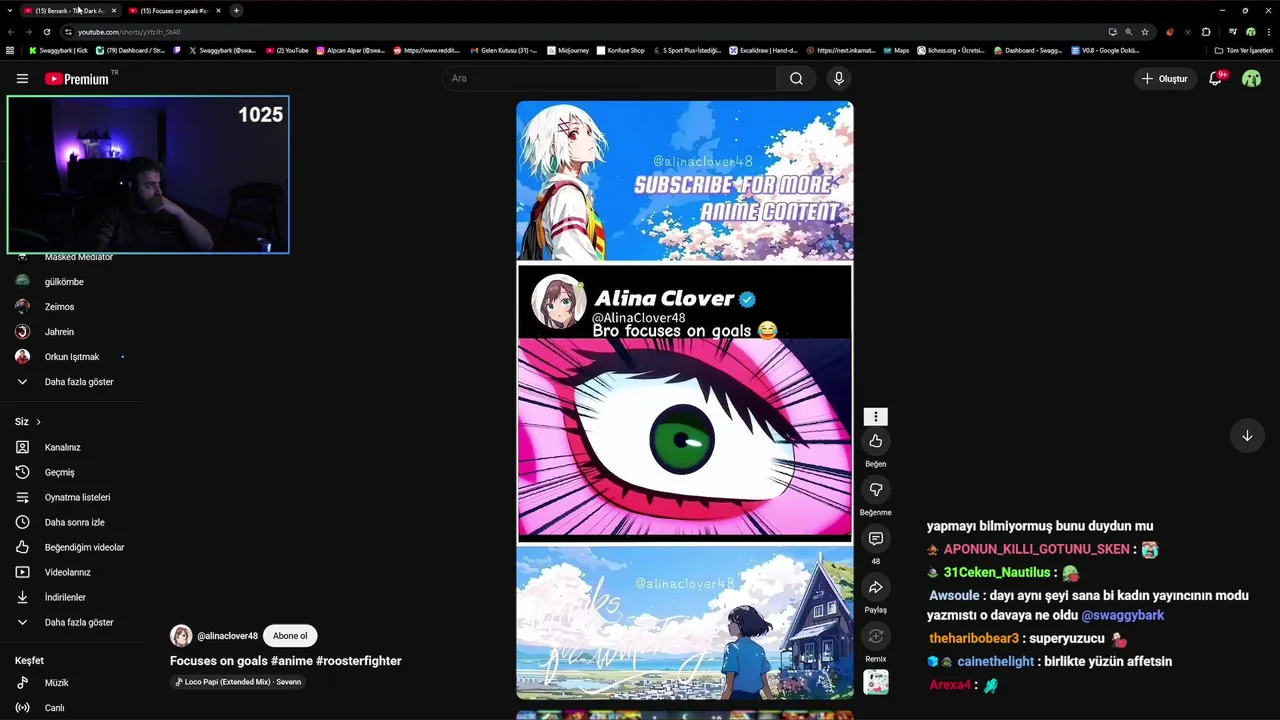This screenshot has height=720, width=1280.
Task: Open the Excalidraw bookmark
Action: [764, 50]
